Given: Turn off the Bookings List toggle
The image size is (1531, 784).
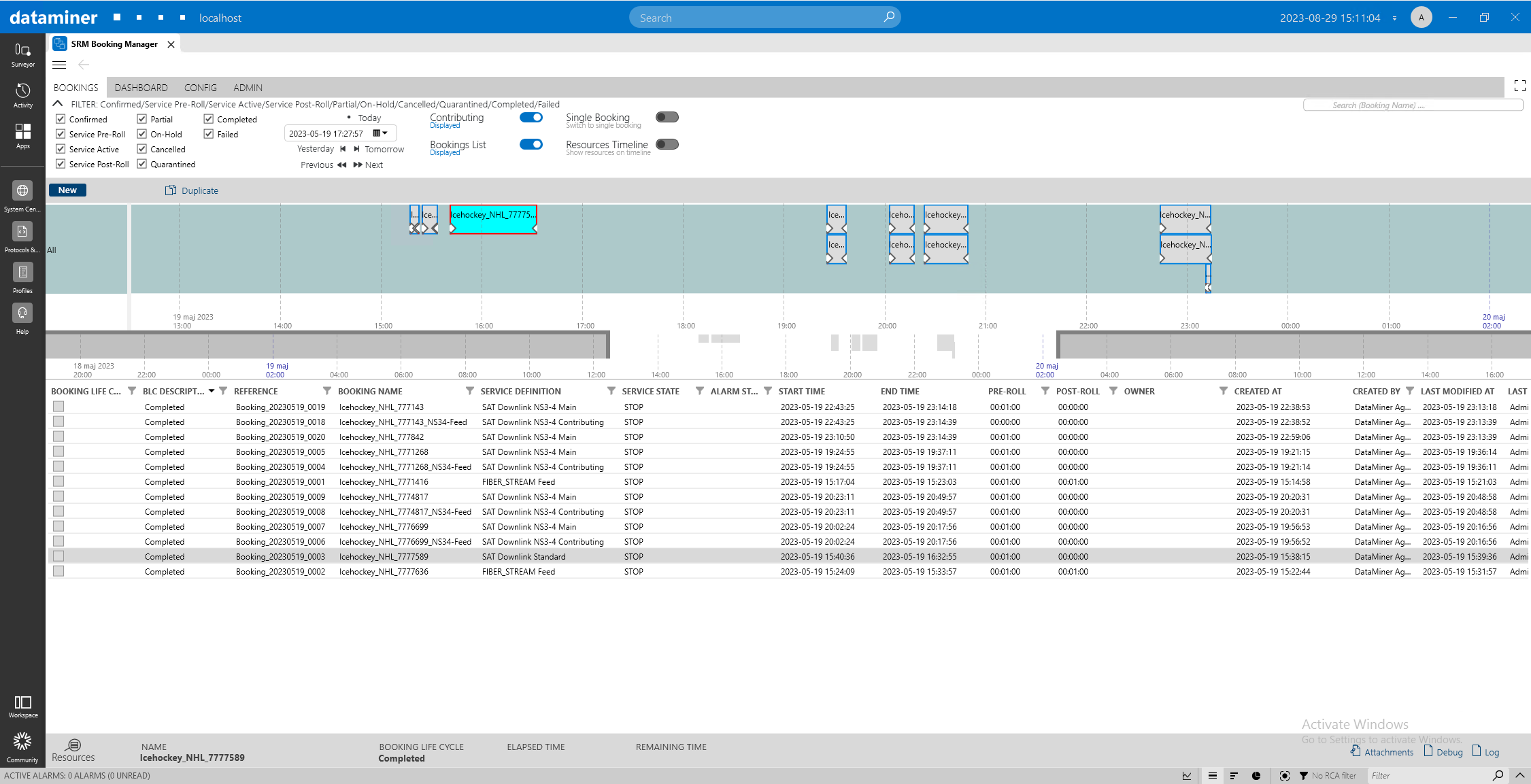Looking at the screenshot, I should pyautogui.click(x=531, y=144).
